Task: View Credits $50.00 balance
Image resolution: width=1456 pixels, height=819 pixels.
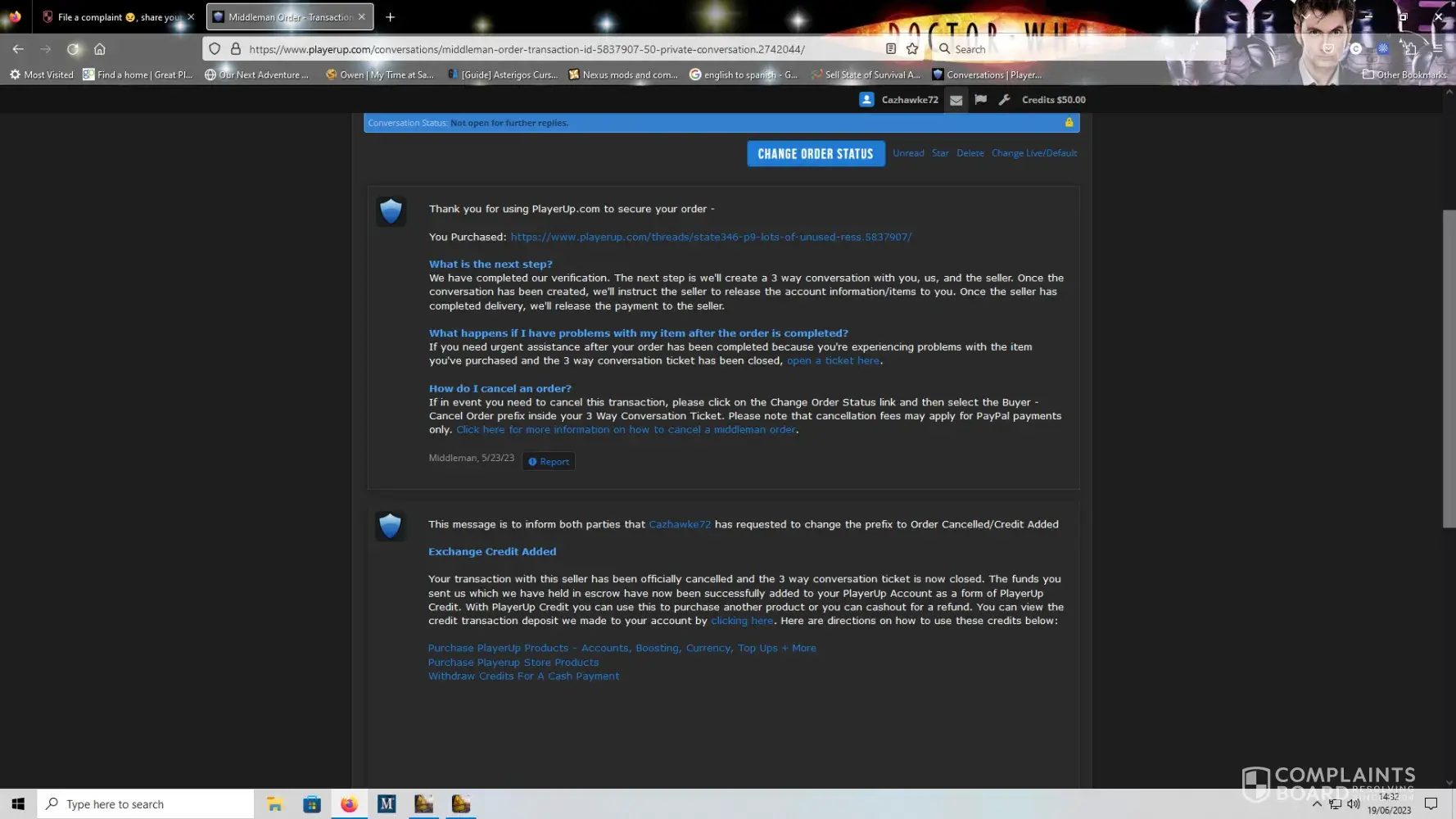Action: click(1054, 100)
